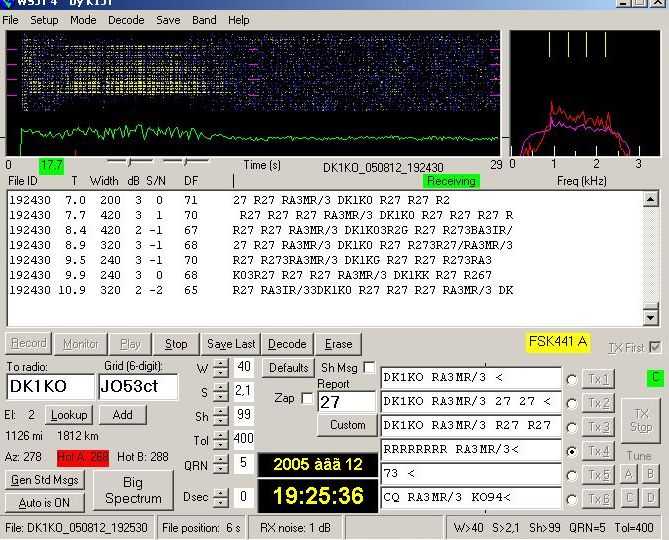Open the Help menu
The height and width of the screenshot is (540, 669).
(x=239, y=20)
